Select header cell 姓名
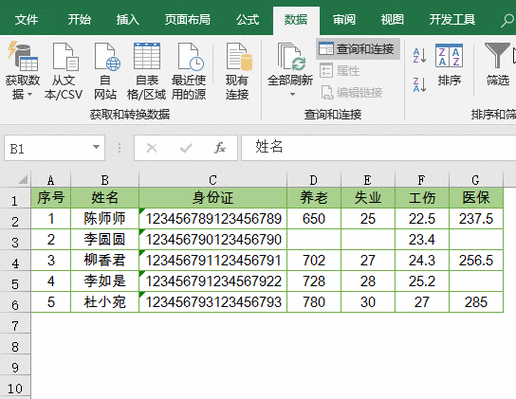This screenshot has height=399, width=516. point(105,198)
